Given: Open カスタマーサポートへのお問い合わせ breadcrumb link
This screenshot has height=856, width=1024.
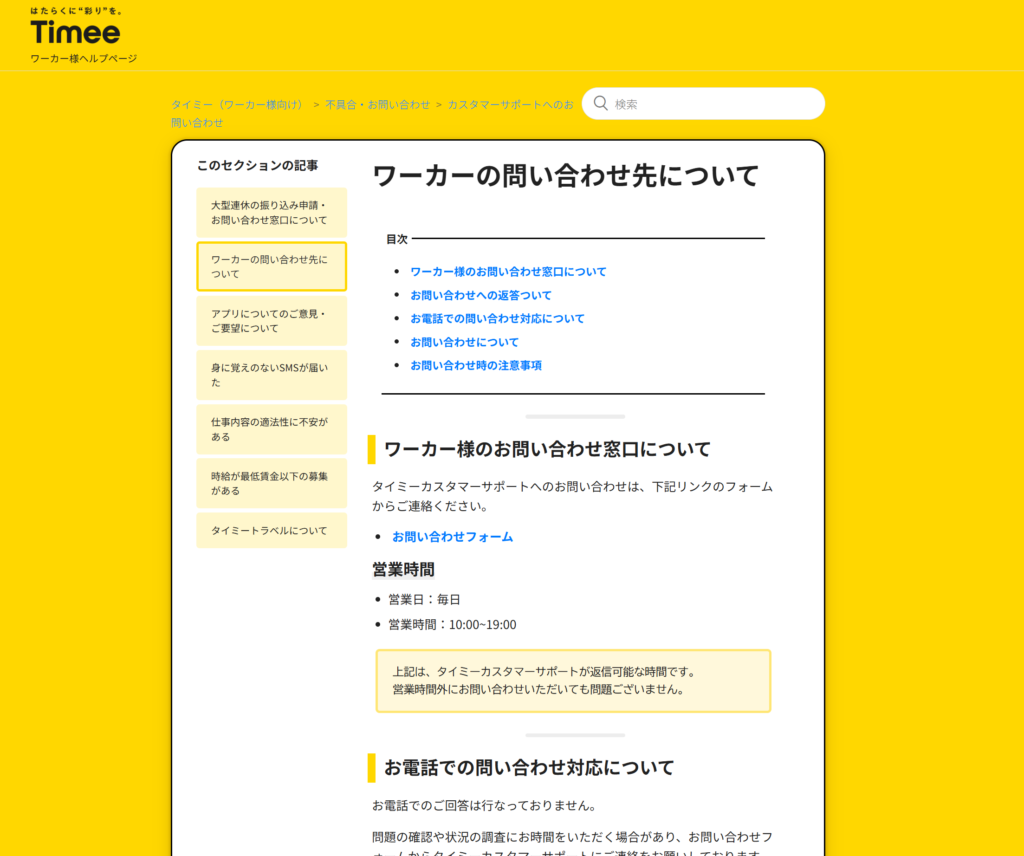Looking at the screenshot, I should point(510,104).
